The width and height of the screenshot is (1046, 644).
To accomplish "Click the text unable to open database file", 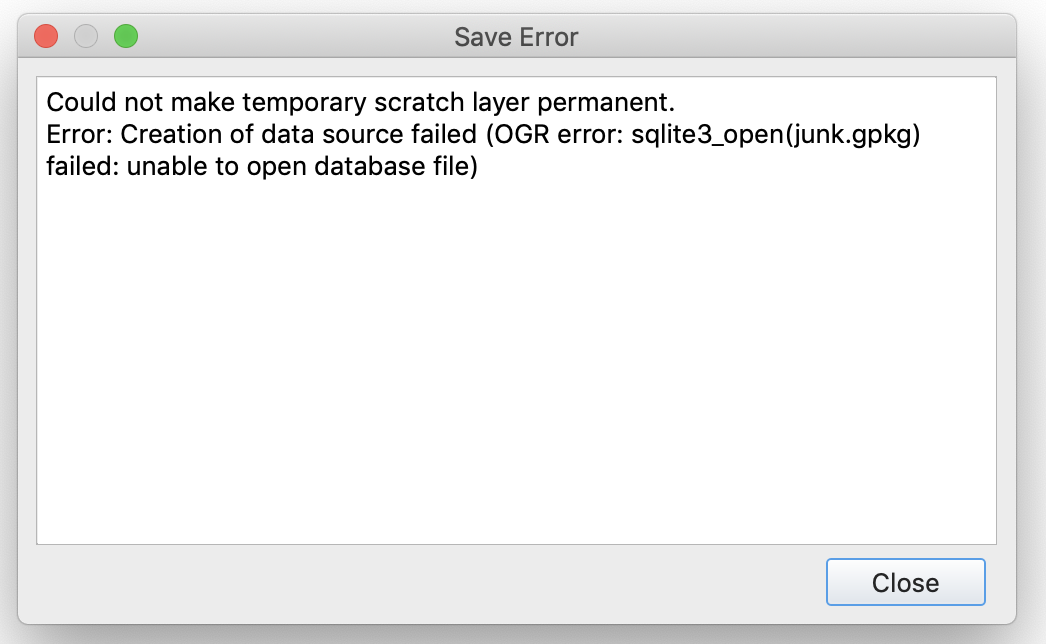I will (300, 166).
